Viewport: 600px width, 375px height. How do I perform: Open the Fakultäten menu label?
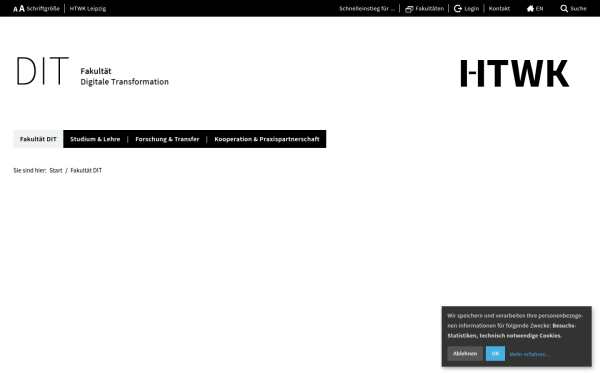pyautogui.click(x=430, y=8)
